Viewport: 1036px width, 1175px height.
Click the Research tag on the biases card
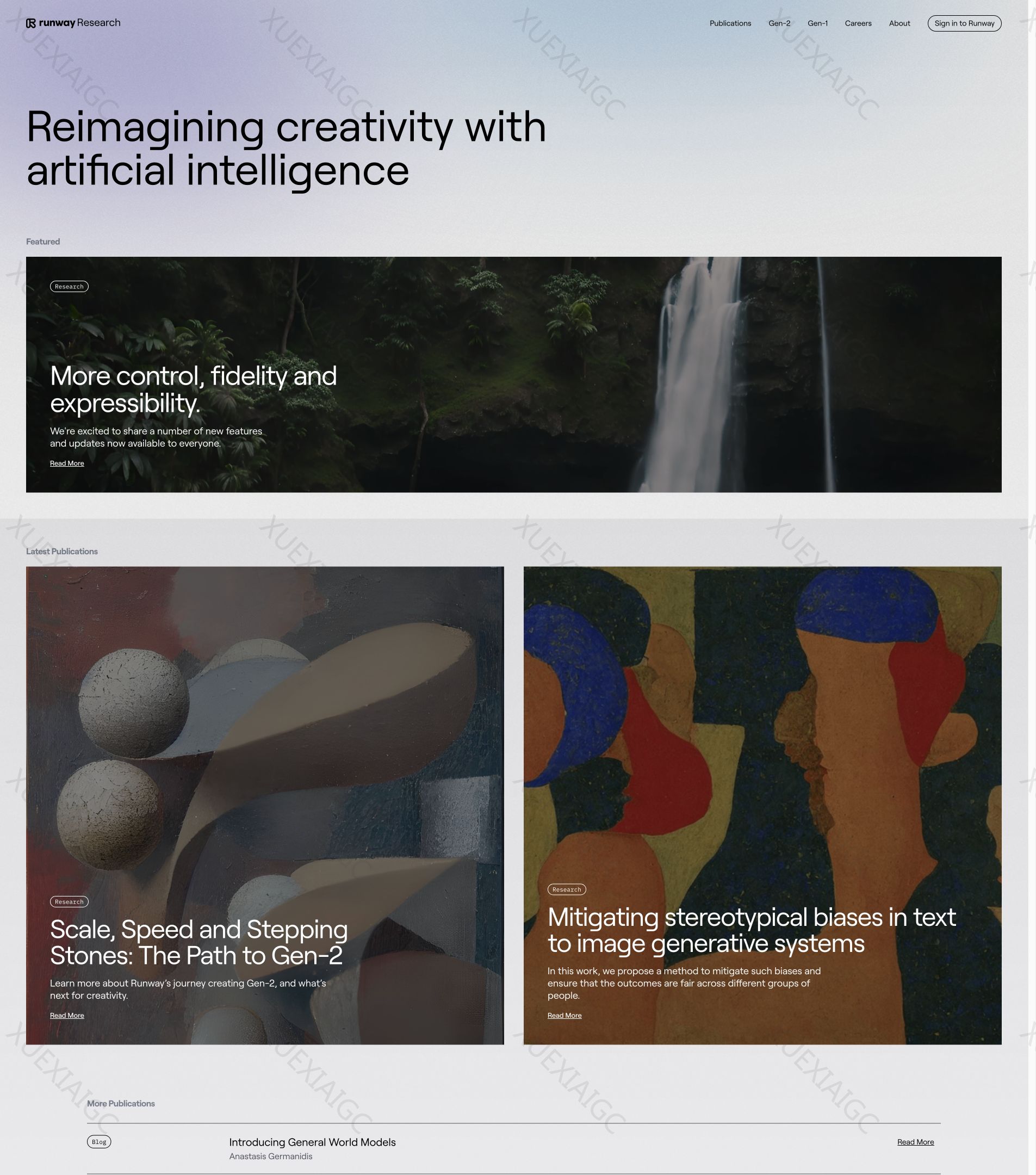pyautogui.click(x=567, y=889)
